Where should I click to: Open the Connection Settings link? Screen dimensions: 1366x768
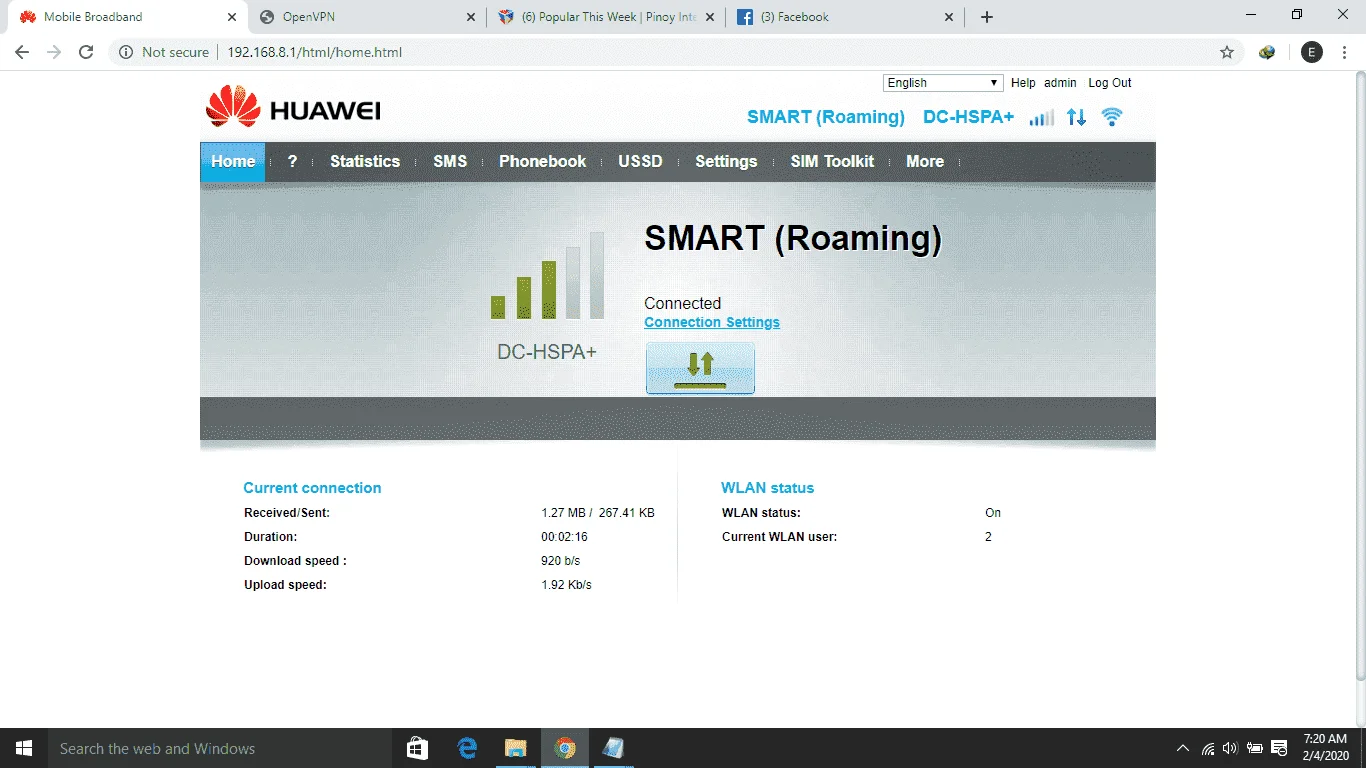(712, 322)
